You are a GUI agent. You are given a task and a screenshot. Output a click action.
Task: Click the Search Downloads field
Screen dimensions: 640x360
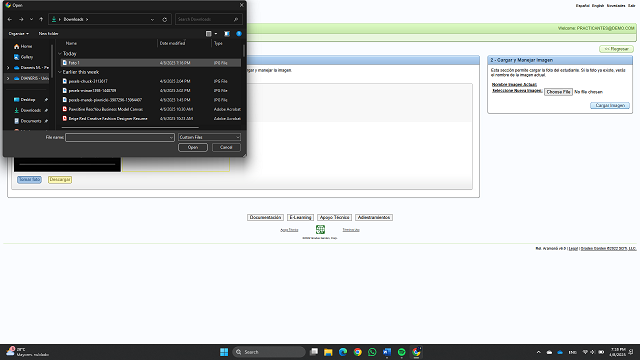[x=209, y=19]
